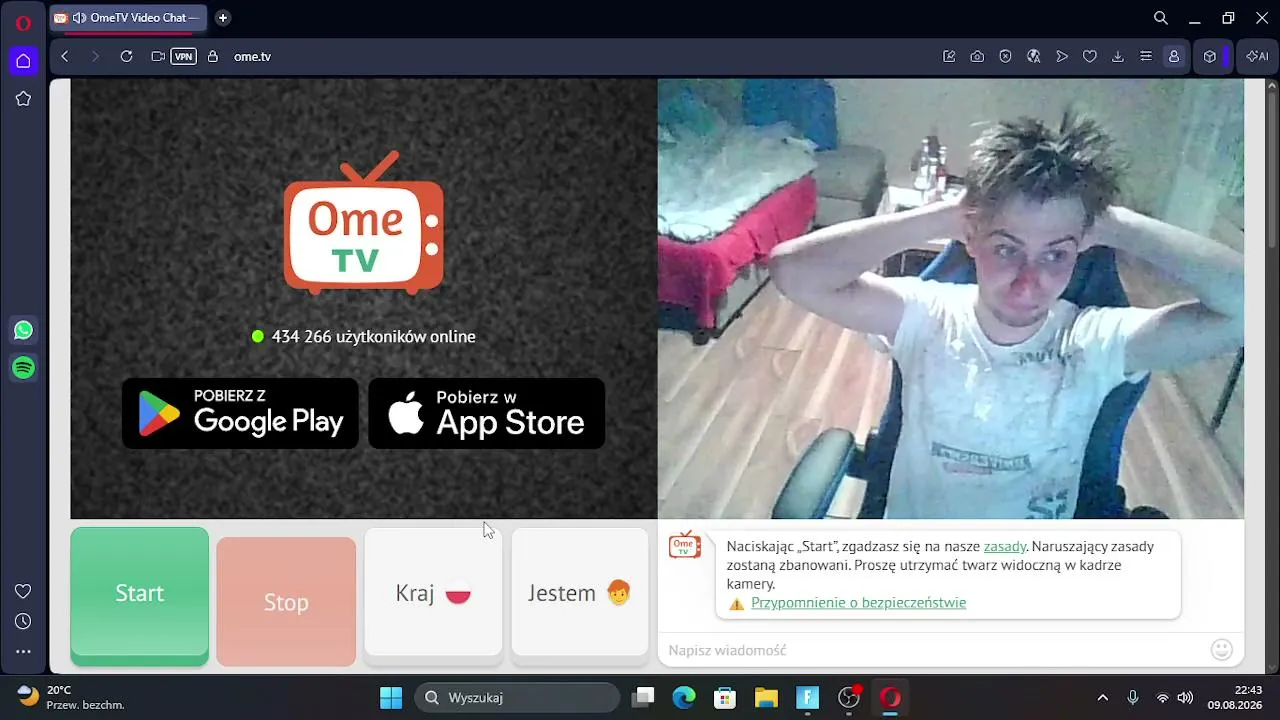
Task: Click the Wyszukaj taskbar search box
Action: (x=517, y=697)
